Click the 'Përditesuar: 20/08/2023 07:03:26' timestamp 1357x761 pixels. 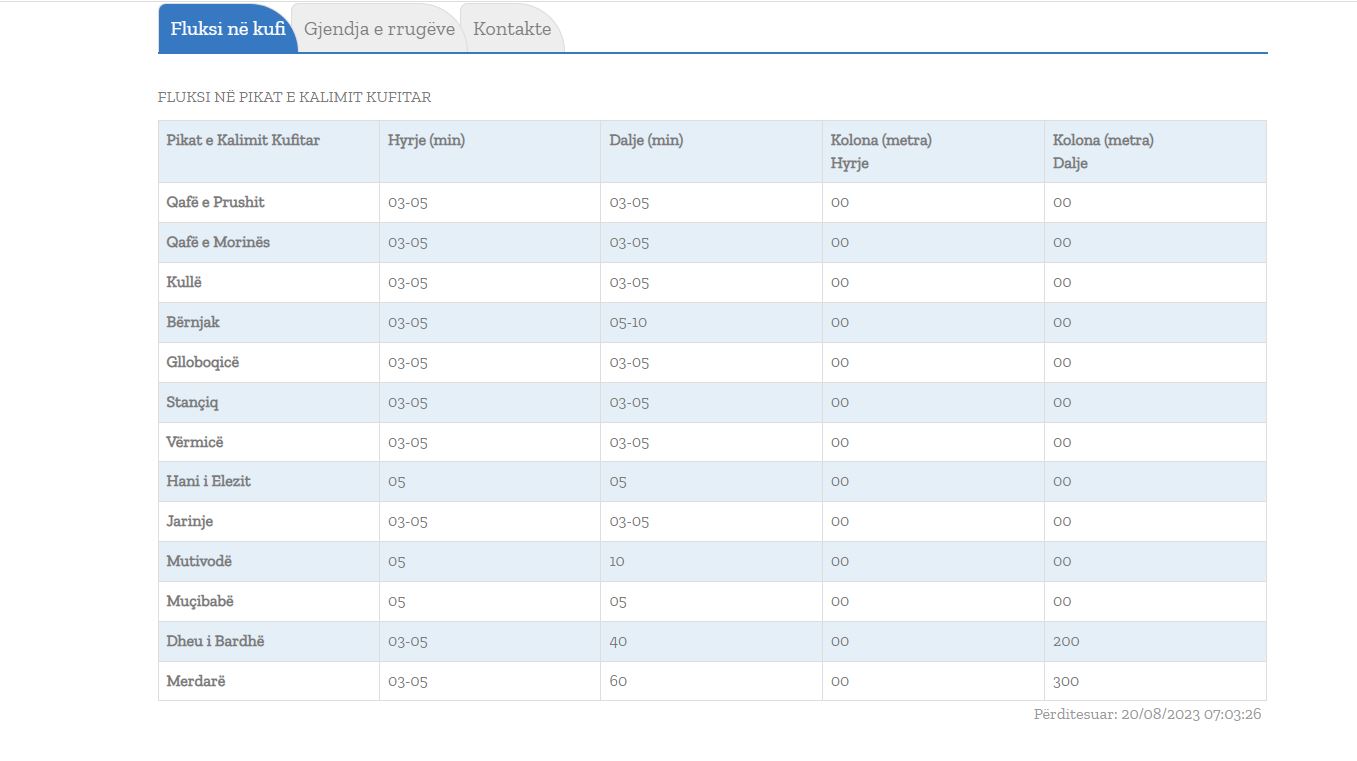(x=1148, y=714)
